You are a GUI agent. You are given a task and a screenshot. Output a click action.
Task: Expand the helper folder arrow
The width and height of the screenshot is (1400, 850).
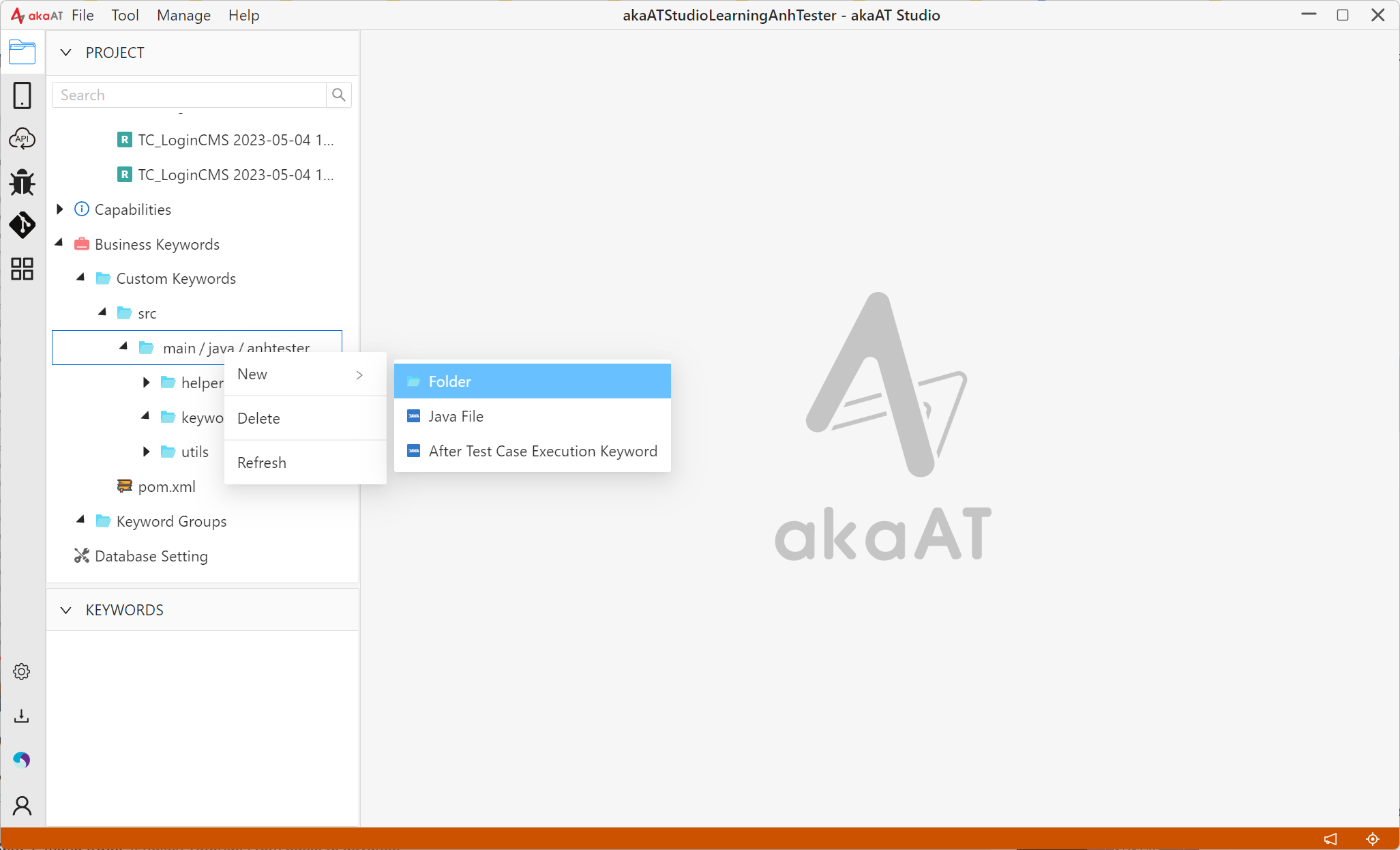[146, 382]
